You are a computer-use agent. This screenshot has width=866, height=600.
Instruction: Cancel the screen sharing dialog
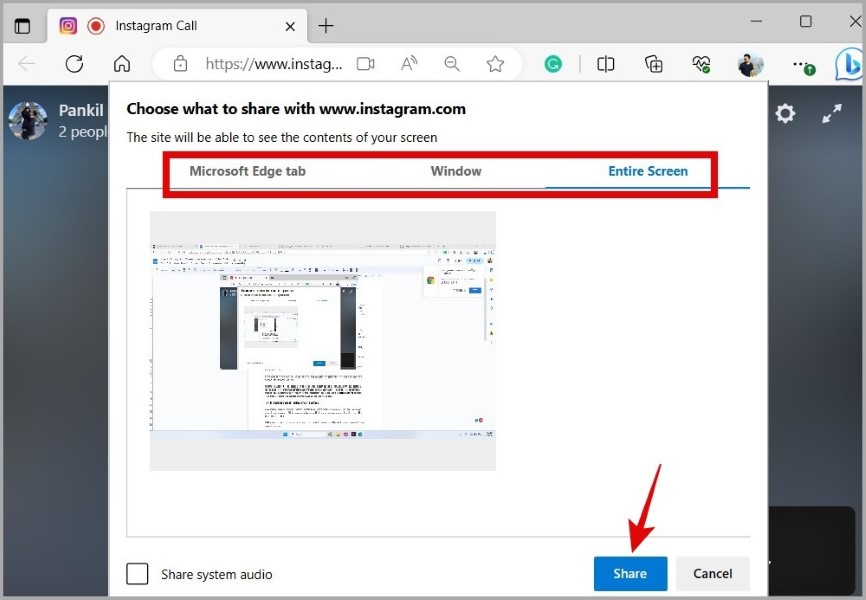712,573
